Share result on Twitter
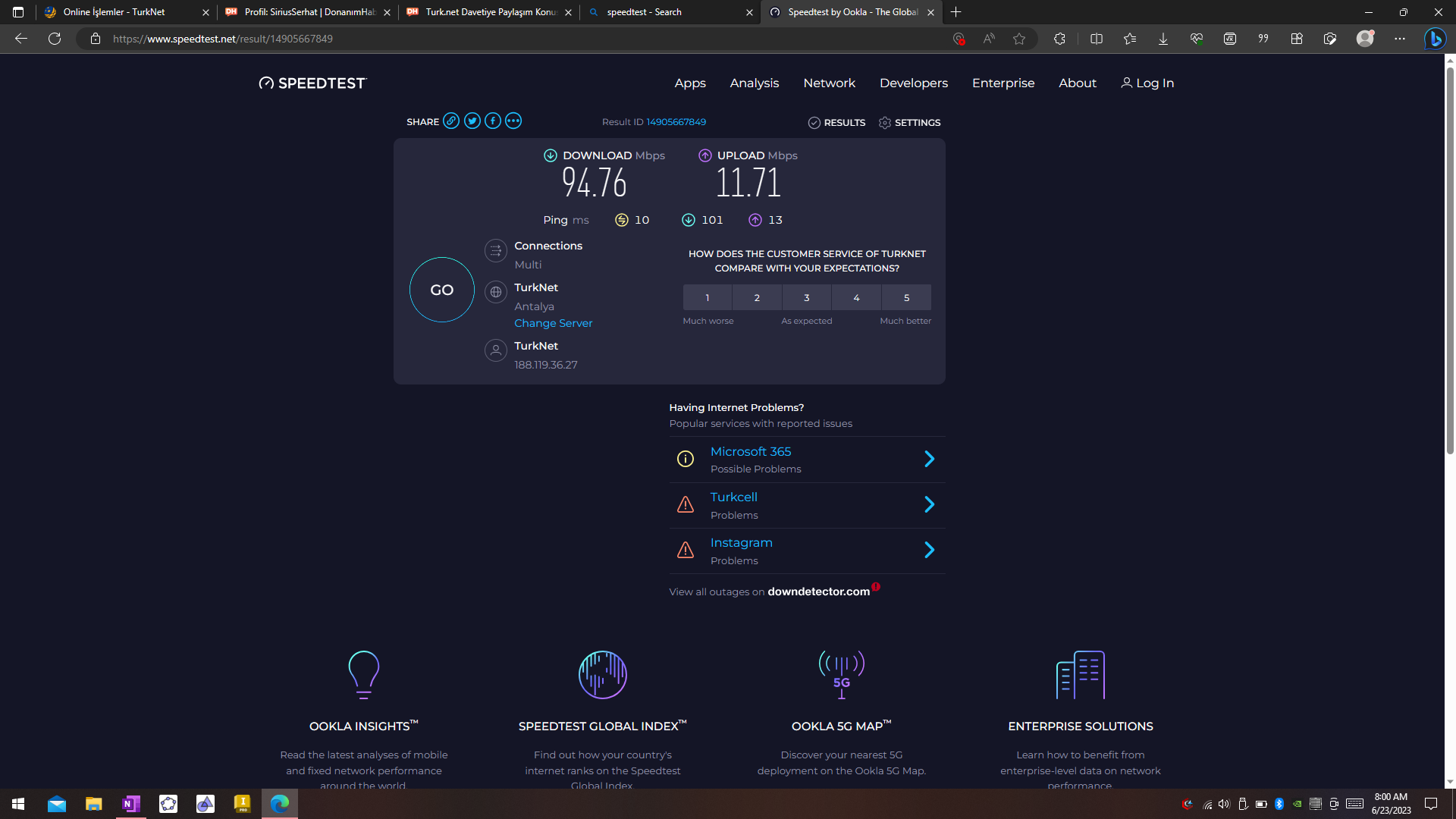 pyautogui.click(x=472, y=121)
